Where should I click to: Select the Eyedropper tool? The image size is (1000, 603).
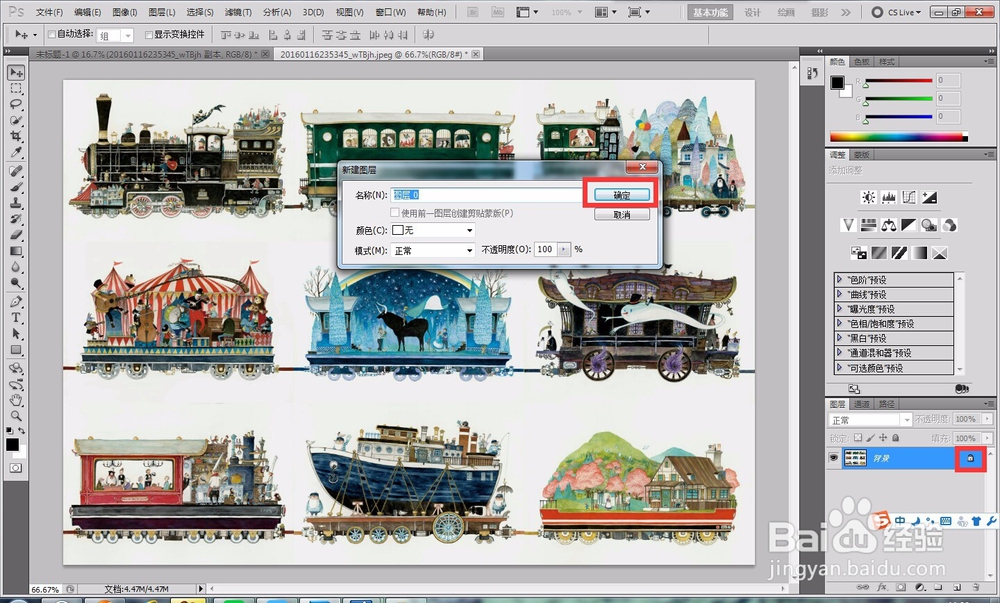point(16,152)
